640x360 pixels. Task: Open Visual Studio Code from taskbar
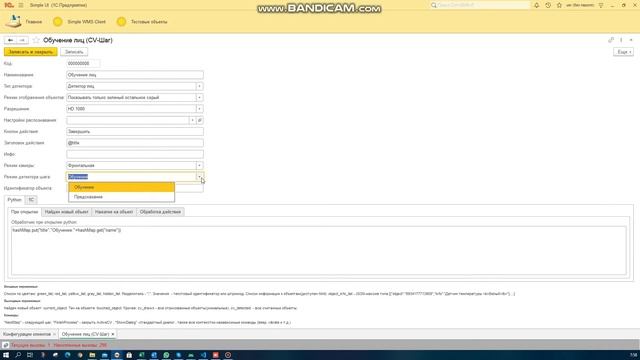coord(203,355)
